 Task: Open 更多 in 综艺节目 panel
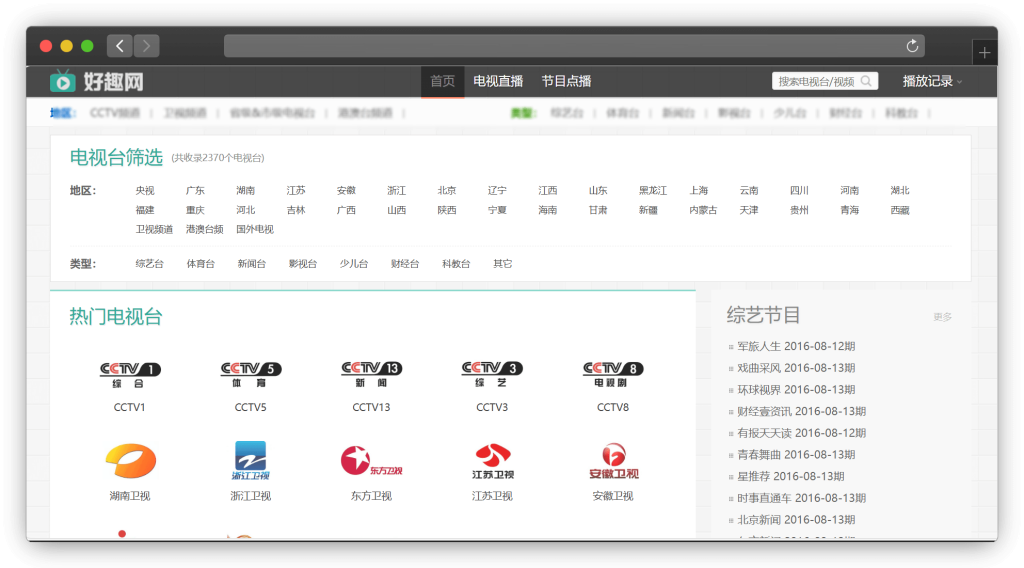click(x=942, y=317)
